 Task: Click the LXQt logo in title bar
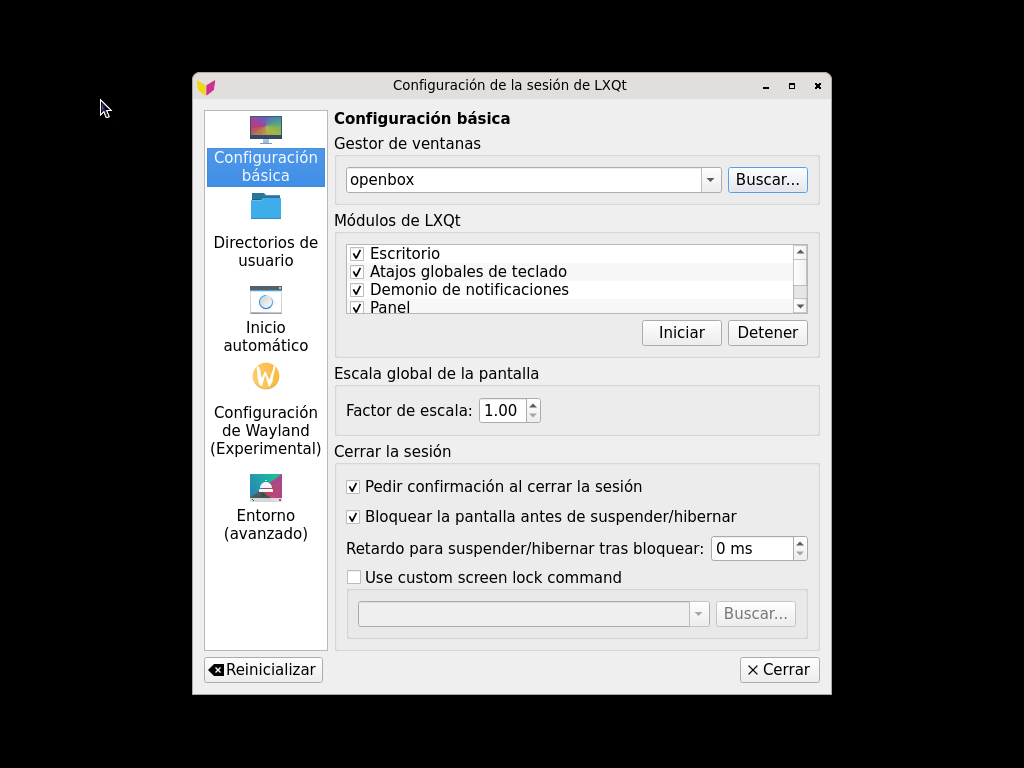pyautogui.click(x=206, y=86)
